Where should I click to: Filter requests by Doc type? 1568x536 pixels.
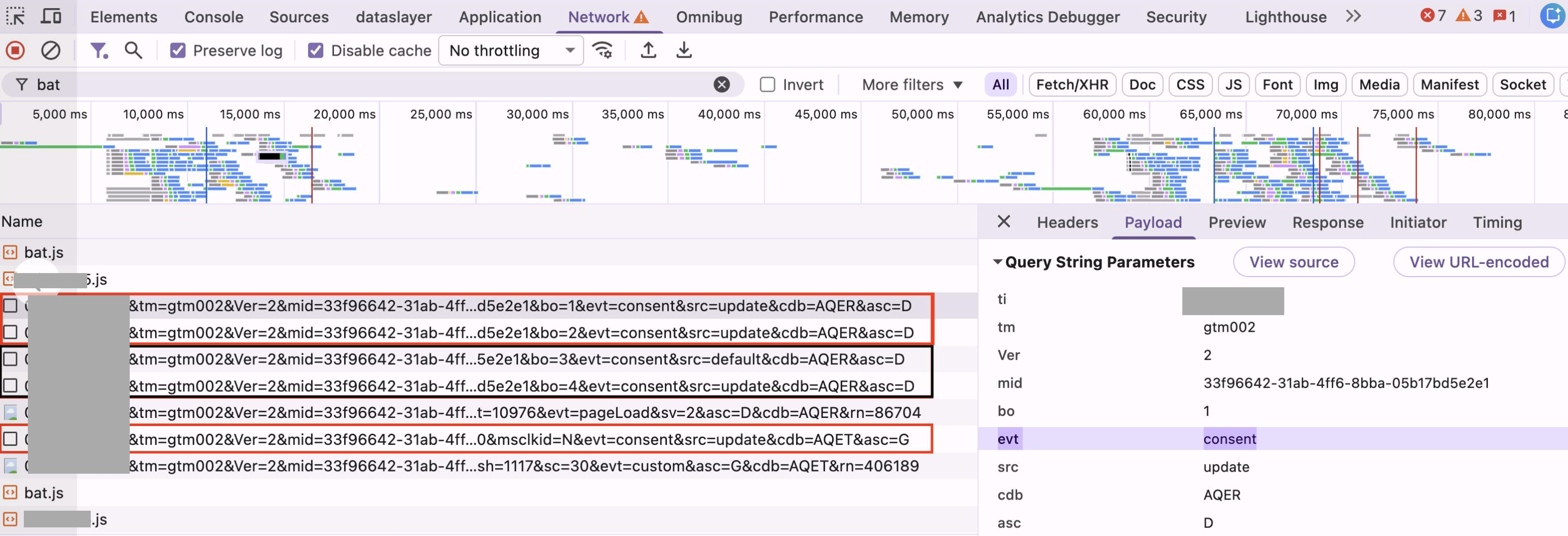(x=1142, y=85)
